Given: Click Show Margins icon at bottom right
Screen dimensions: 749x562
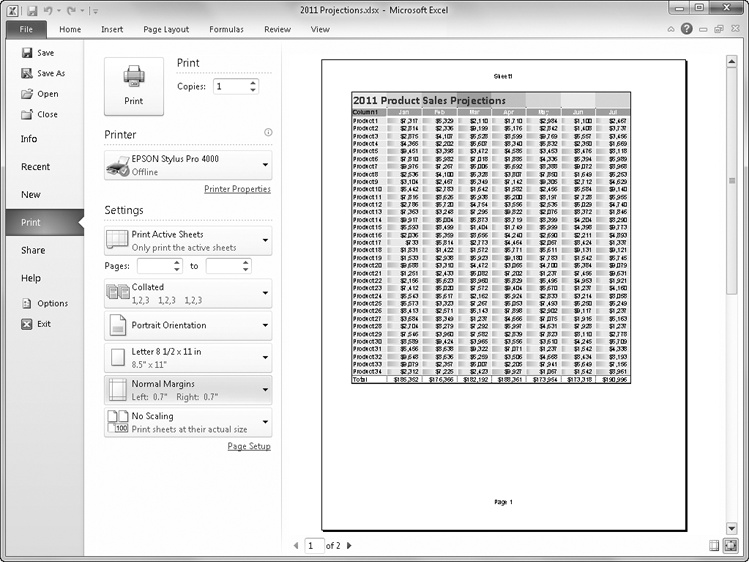Looking at the screenshot, I should [714, 545].
